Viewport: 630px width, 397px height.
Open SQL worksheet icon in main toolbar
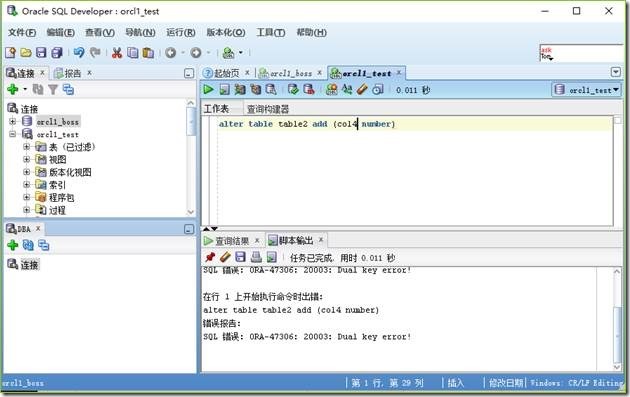pyautogui.click(x=228, y=53)
